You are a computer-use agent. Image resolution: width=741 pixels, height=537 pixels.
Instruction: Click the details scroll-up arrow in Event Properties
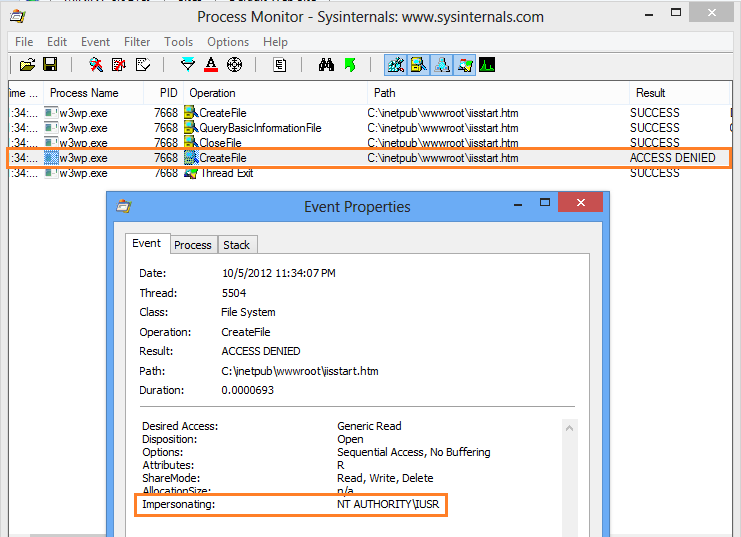569,428
